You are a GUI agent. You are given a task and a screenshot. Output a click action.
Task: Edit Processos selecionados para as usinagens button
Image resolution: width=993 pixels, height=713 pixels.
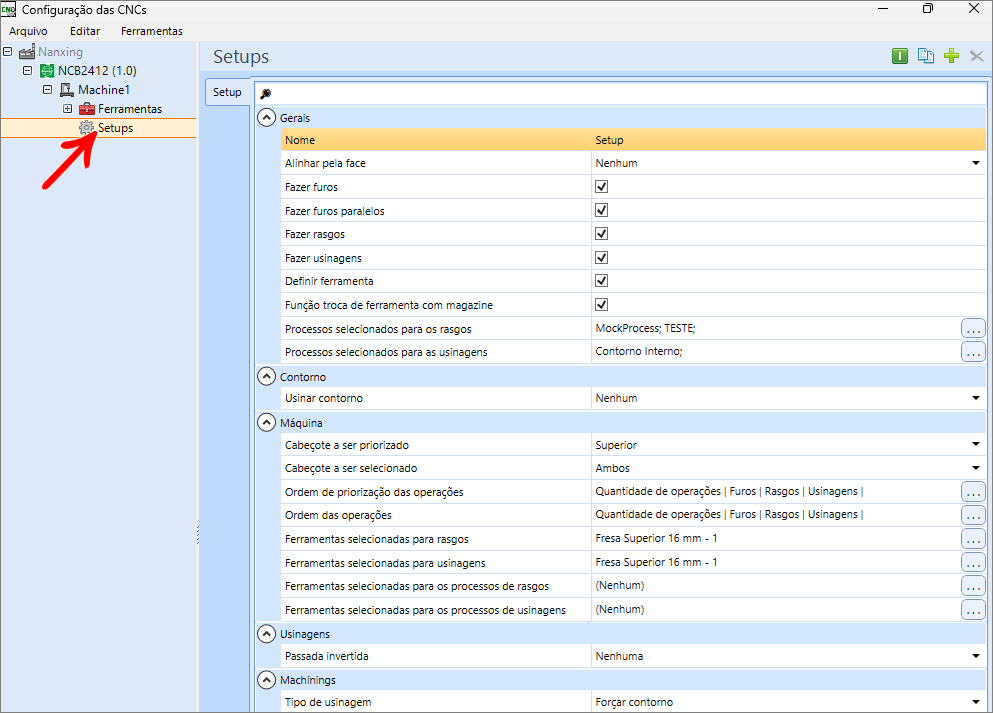[973, 351]
